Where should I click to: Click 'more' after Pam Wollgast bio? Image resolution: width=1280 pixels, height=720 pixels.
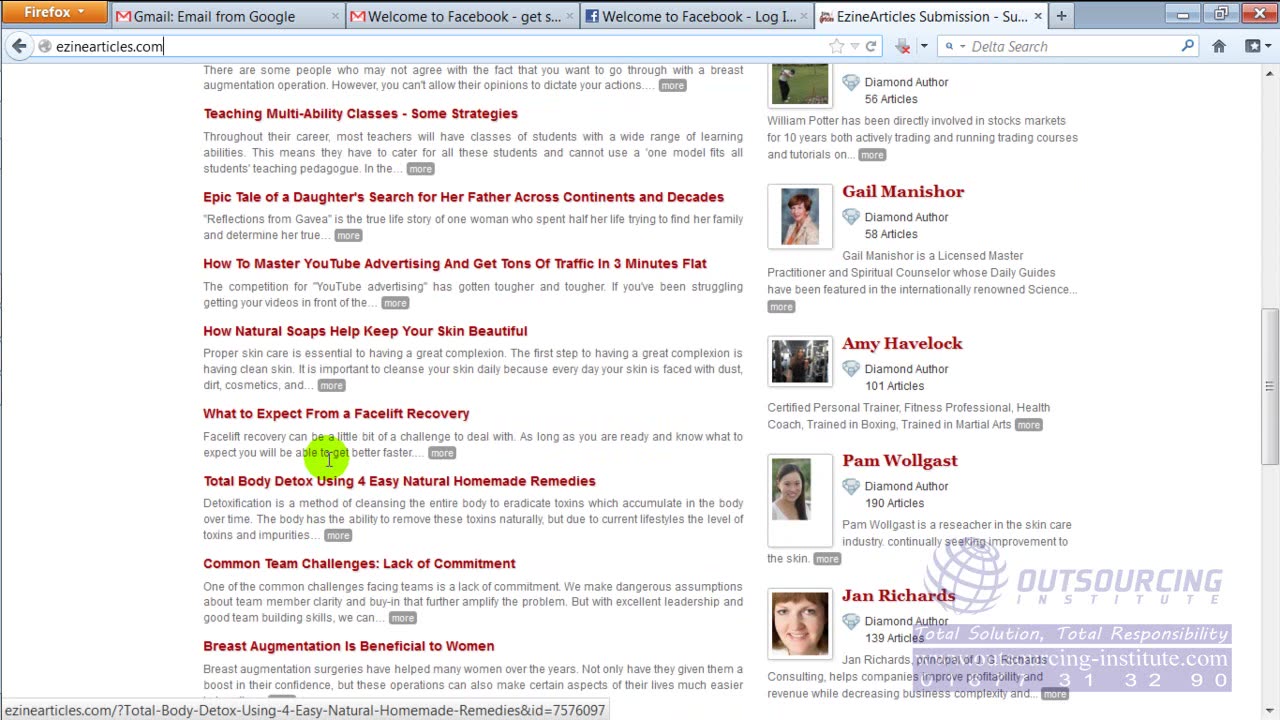point(826,559)
